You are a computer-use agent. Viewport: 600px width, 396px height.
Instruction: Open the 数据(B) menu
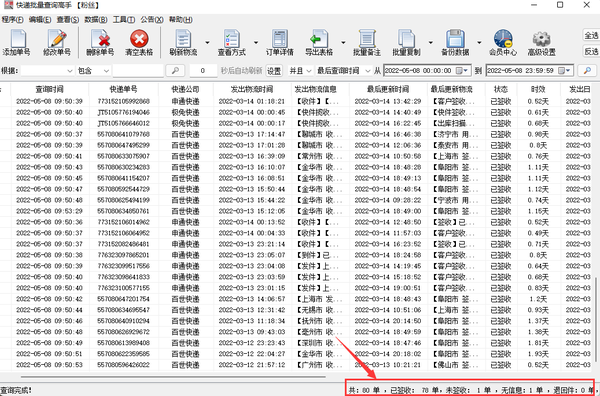click(x=96, y=20)
